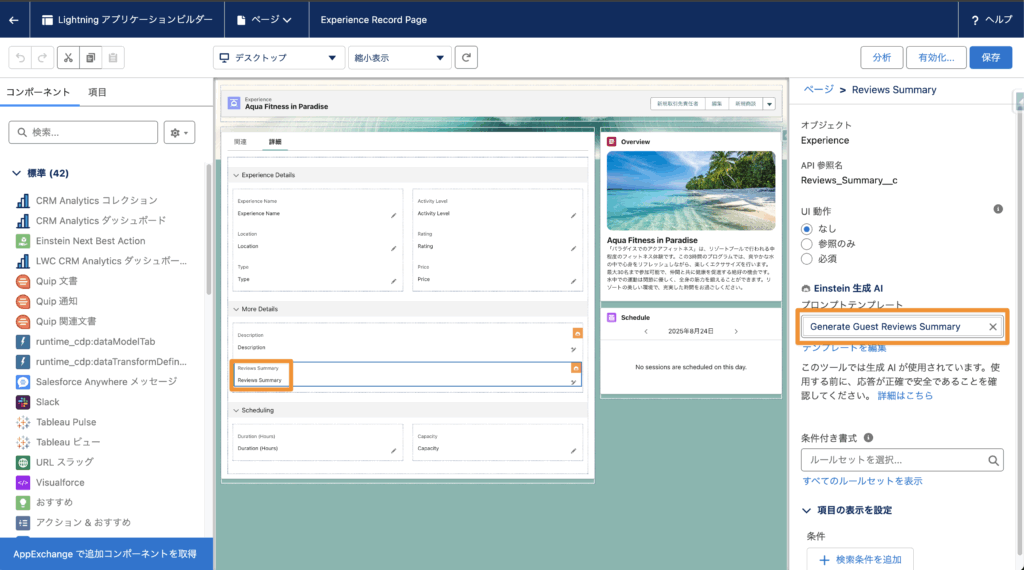
Task: Click the すべてのルールセットを表示 link
Action: [x=862, y=481]
